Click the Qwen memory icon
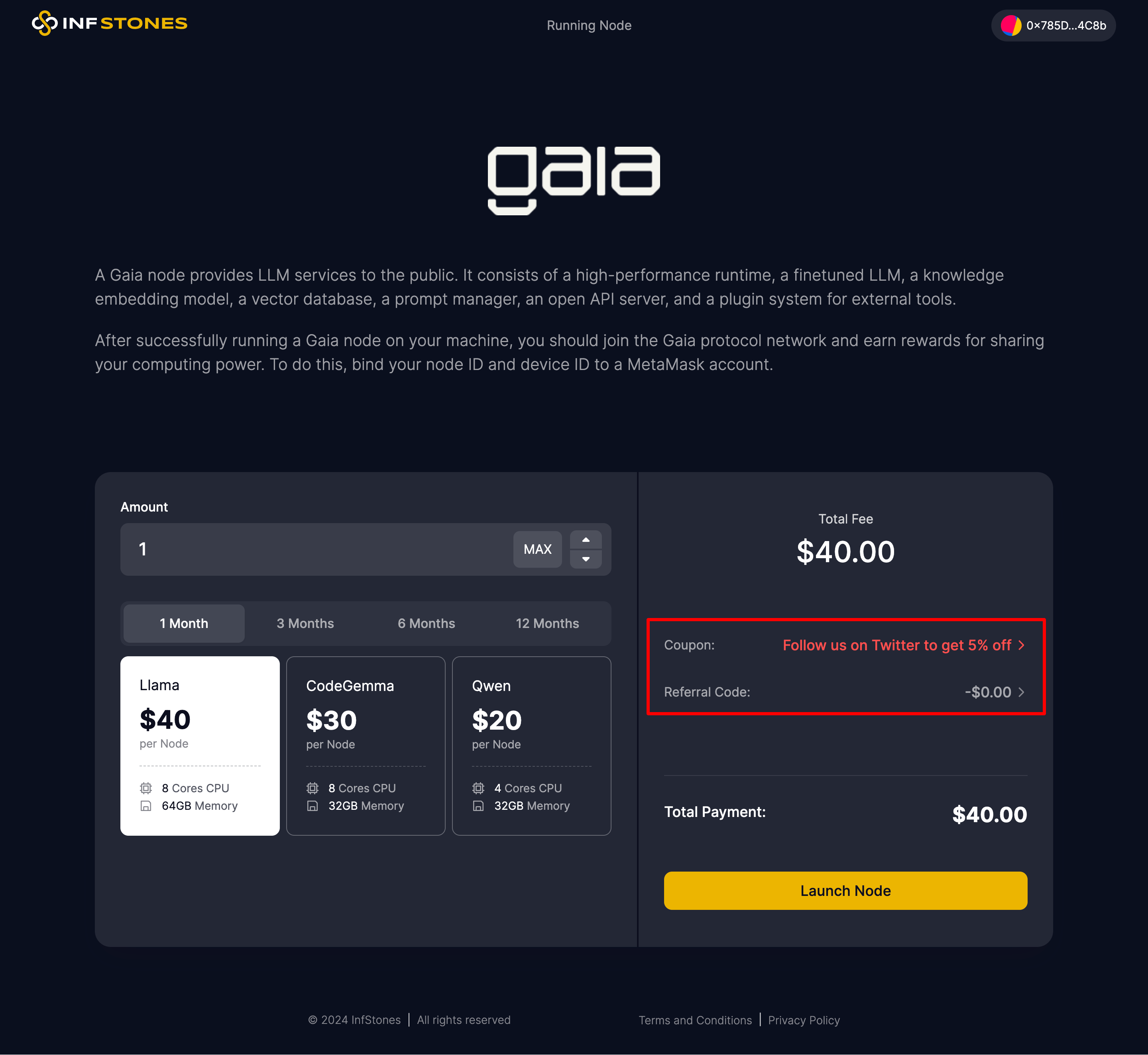The height and width of the screenshot is (1055, 1148). (x=478, y=805)
